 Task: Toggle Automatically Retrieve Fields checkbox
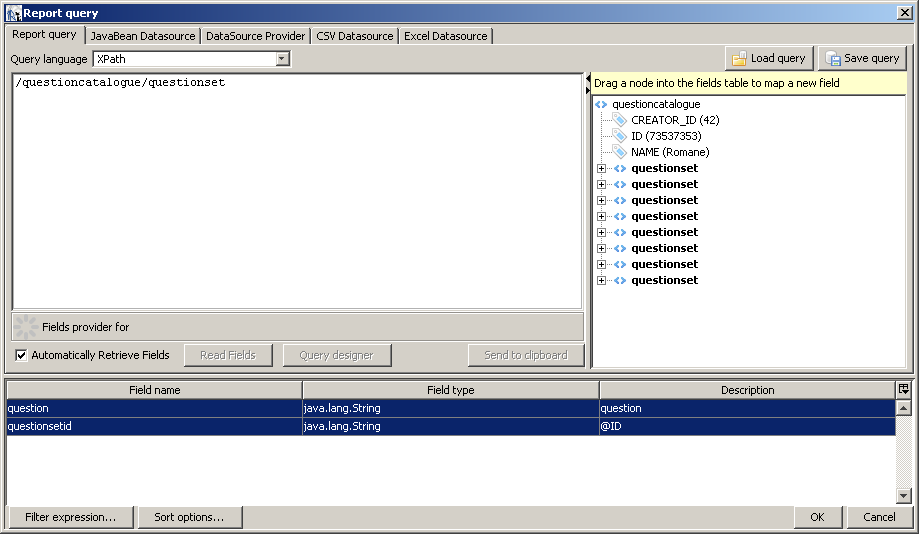coord(21,355)
